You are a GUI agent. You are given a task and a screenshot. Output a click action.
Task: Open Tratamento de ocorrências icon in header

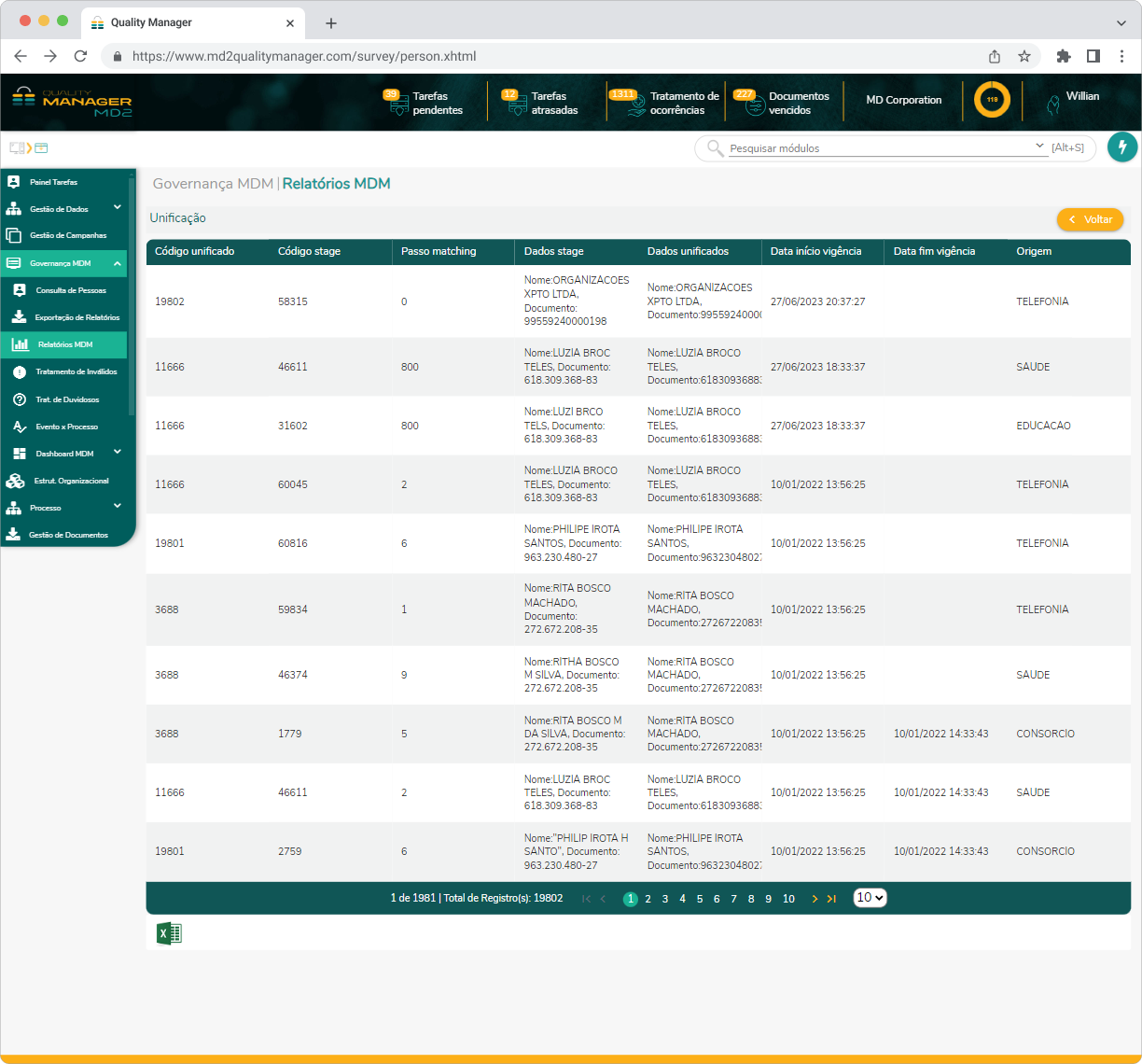(x=635, y=103)
